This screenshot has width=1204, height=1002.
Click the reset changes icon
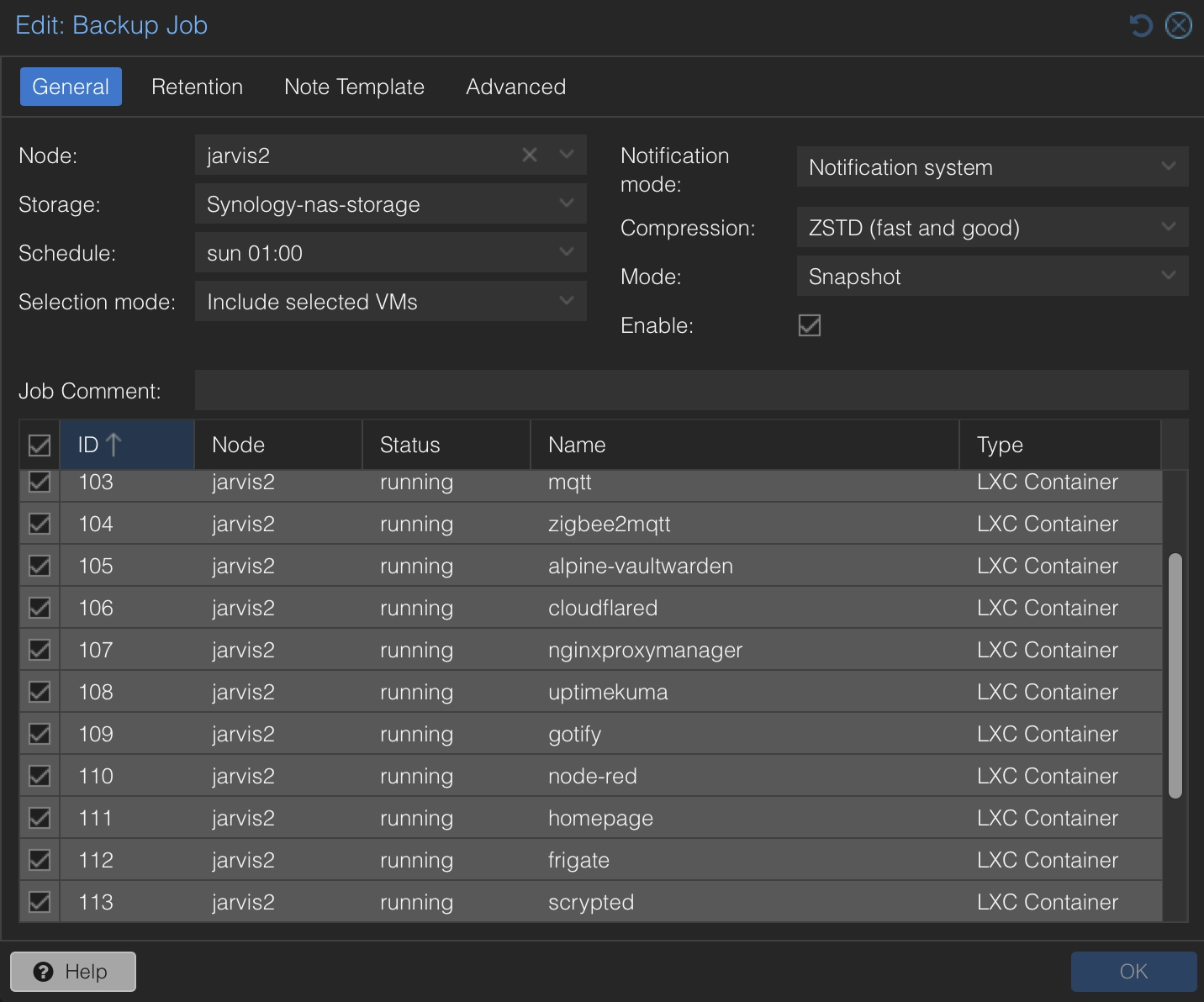[x=1140, y=25]
